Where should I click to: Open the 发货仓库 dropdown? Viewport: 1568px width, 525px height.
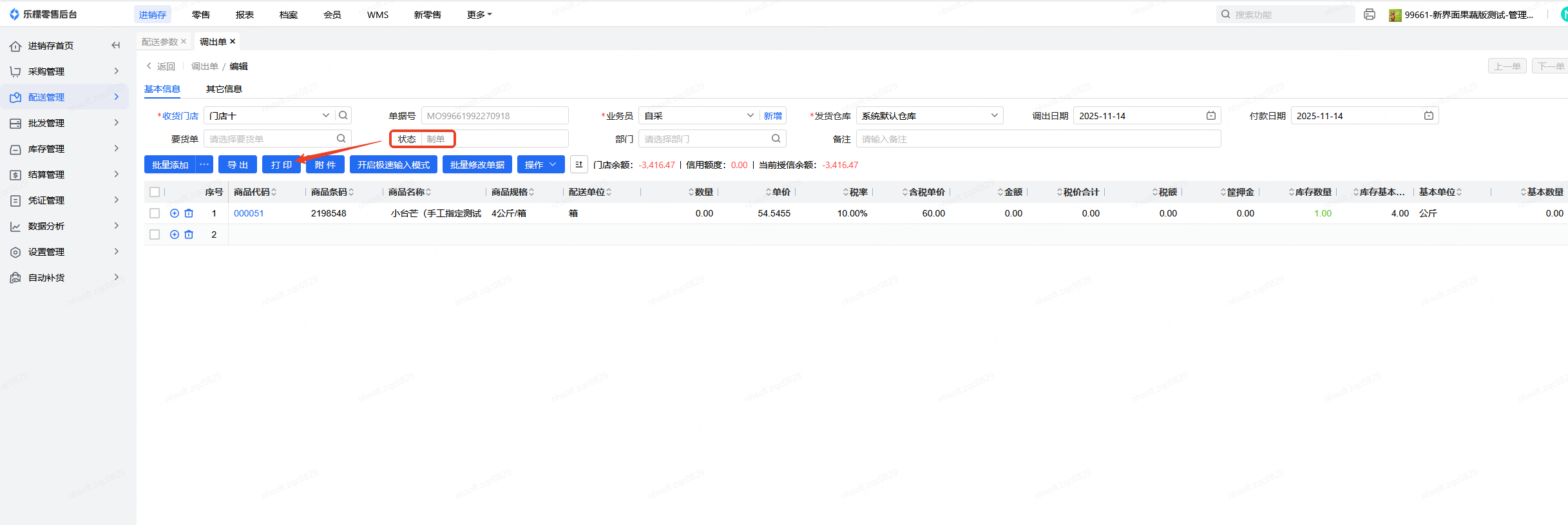pyautogui.click(x=929, y=115)
